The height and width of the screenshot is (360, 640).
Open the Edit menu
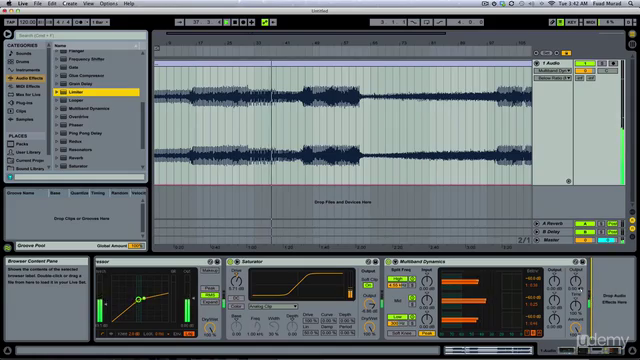52,3
